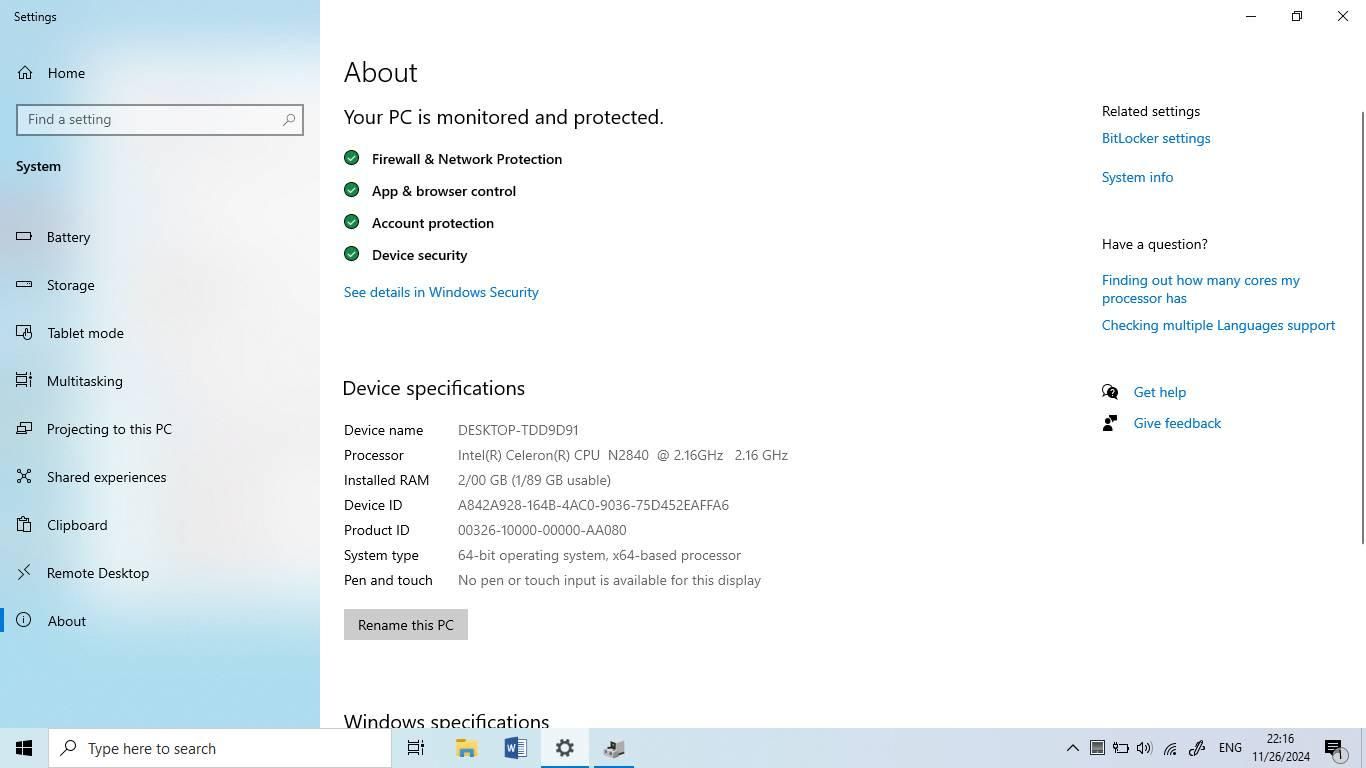Open BitLocker settings link
Viewport: 1366px width, 768px height.
[1156, 138]
